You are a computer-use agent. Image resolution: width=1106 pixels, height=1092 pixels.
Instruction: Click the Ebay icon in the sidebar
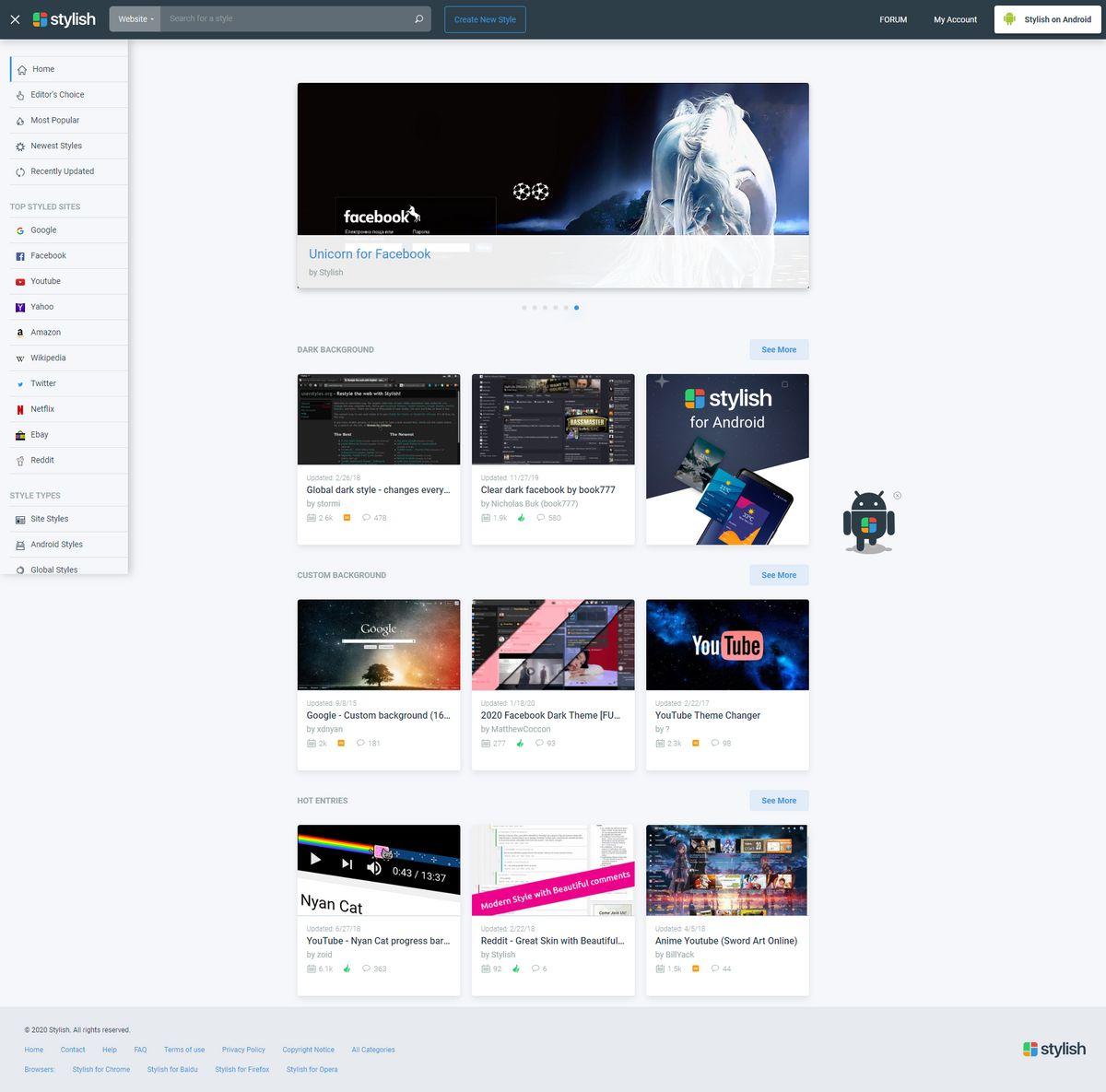(20, 435)
